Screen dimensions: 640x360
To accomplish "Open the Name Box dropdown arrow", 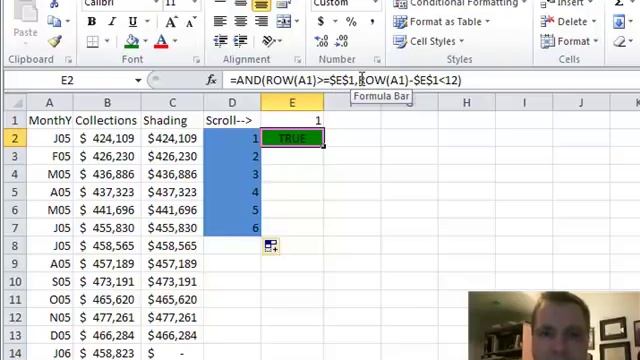I will coord(138,80).
